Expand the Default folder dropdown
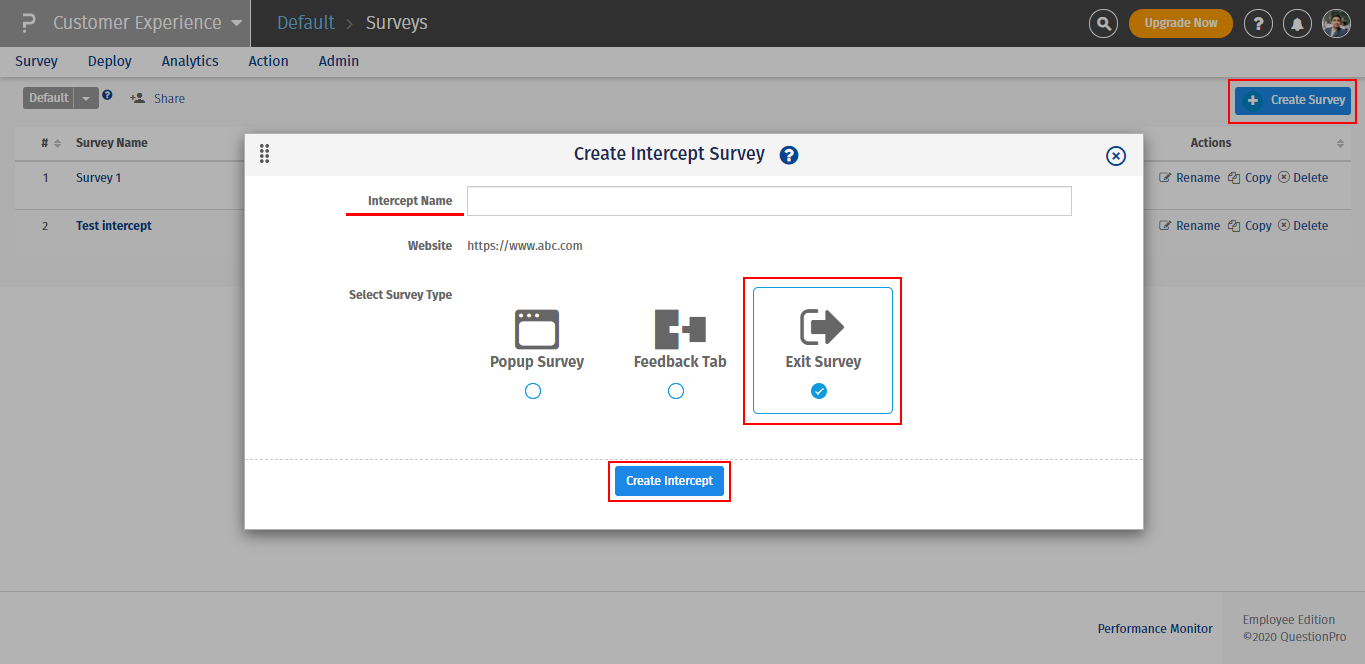Viewport: 1365px width, 664px height. coord(83,97)
